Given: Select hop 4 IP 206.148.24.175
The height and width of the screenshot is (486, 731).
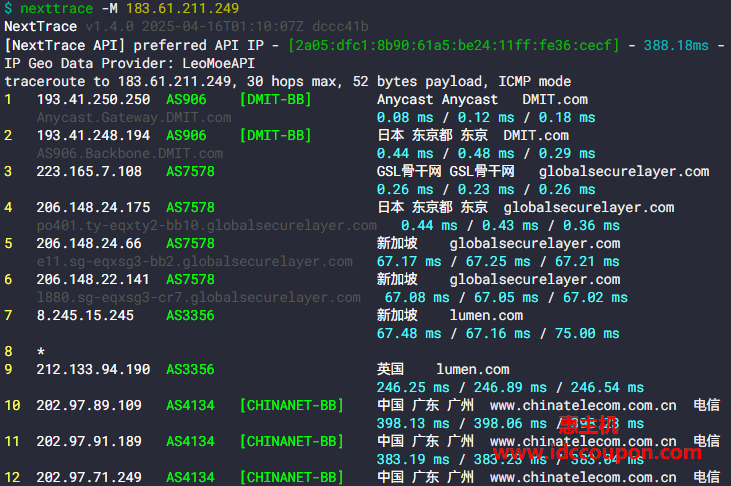Looking at the screenshot, I should pyautogui.click(x=93, y=208).
